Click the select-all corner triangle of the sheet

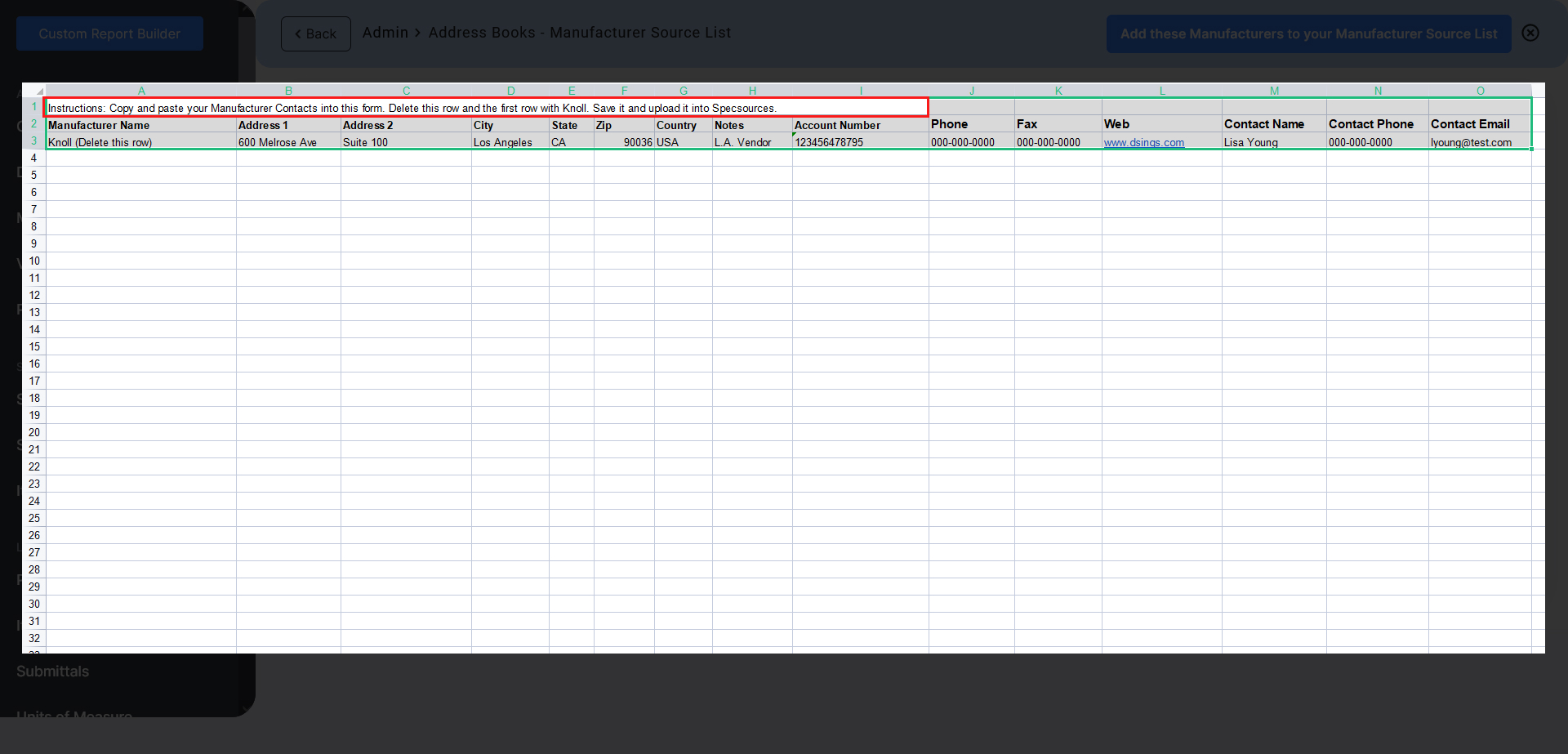tap(38, 91)
